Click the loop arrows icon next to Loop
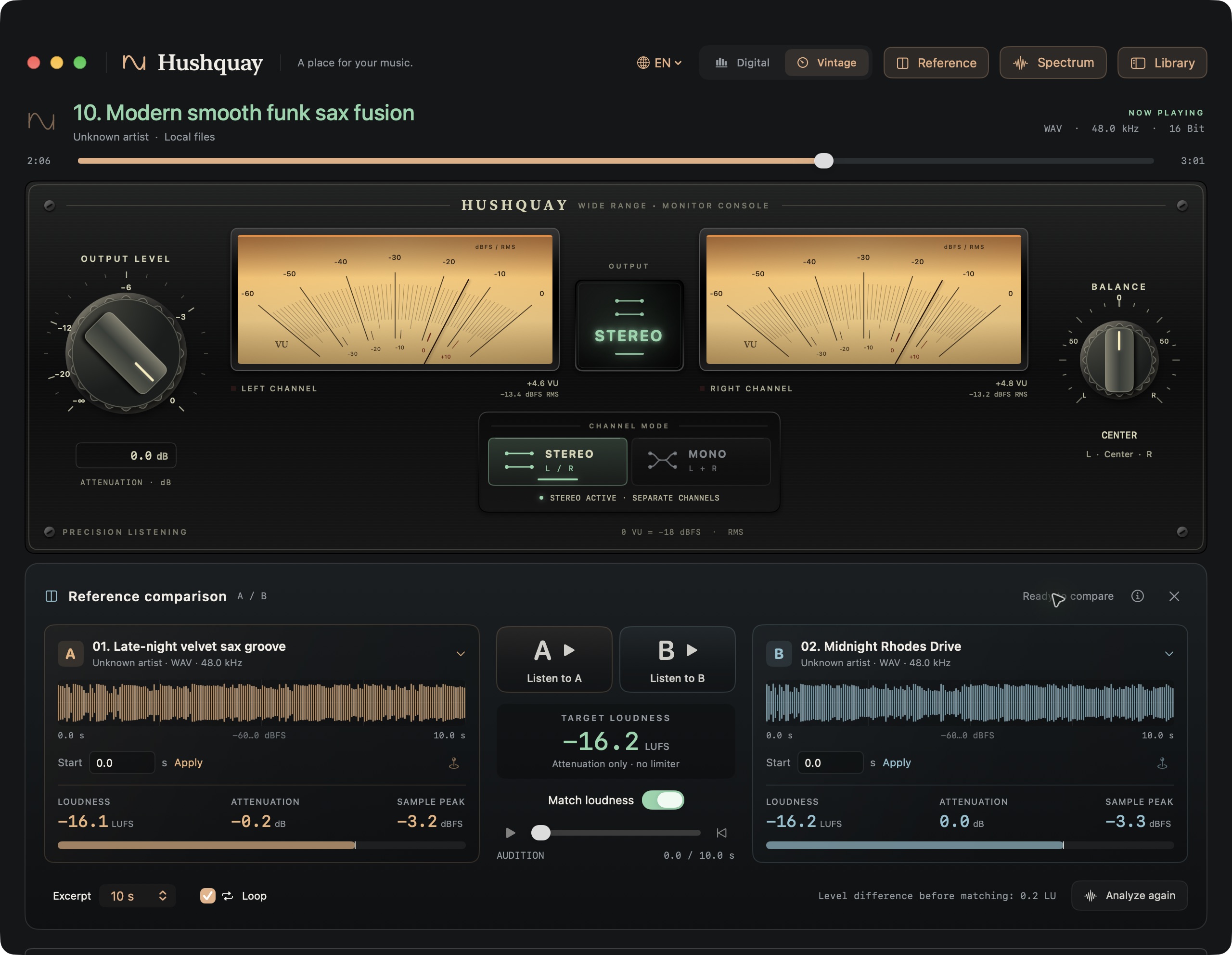The width and height of the screenshot is (1232, 955). point(227,896)
